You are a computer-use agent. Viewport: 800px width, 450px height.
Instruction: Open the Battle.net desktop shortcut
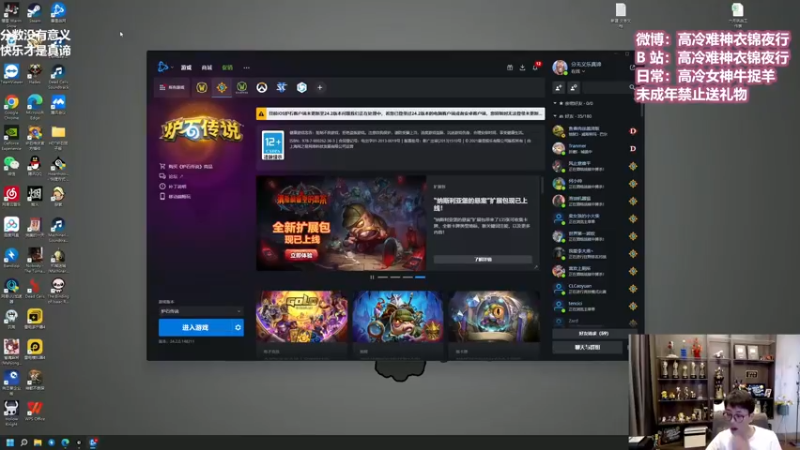(58, 12)
